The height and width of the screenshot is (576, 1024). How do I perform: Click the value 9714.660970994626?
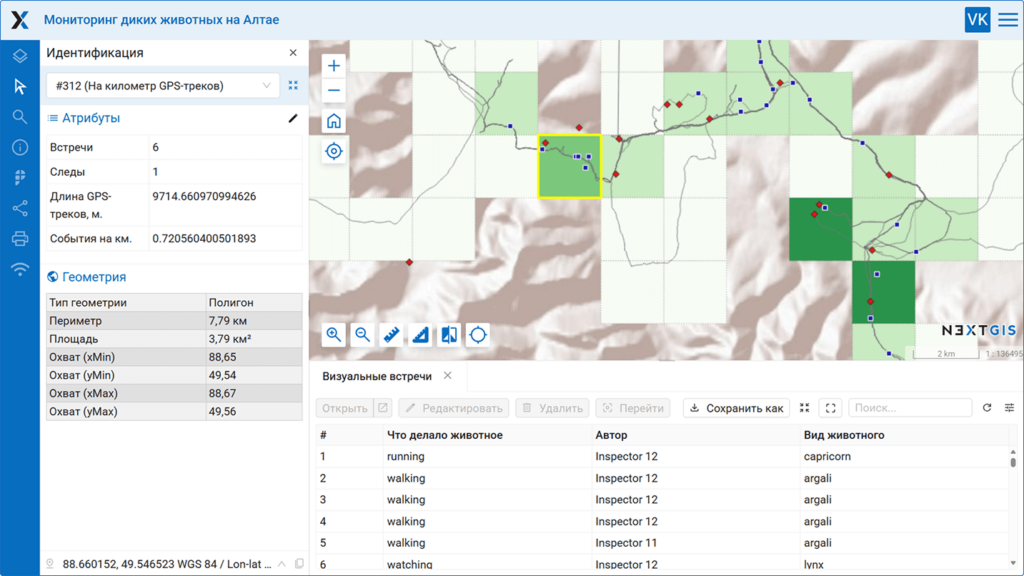[204, 197]
